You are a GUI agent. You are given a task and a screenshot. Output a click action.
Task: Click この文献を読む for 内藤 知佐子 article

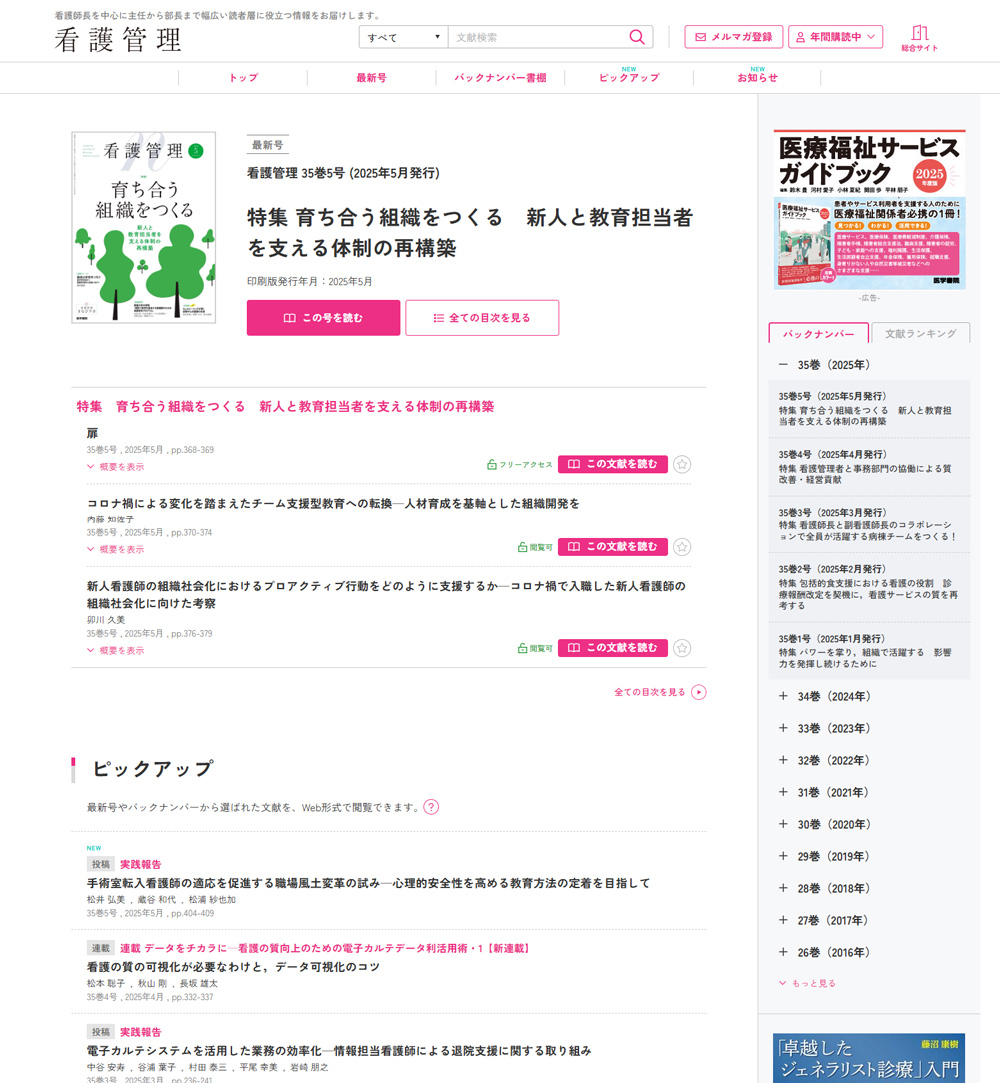613,546
